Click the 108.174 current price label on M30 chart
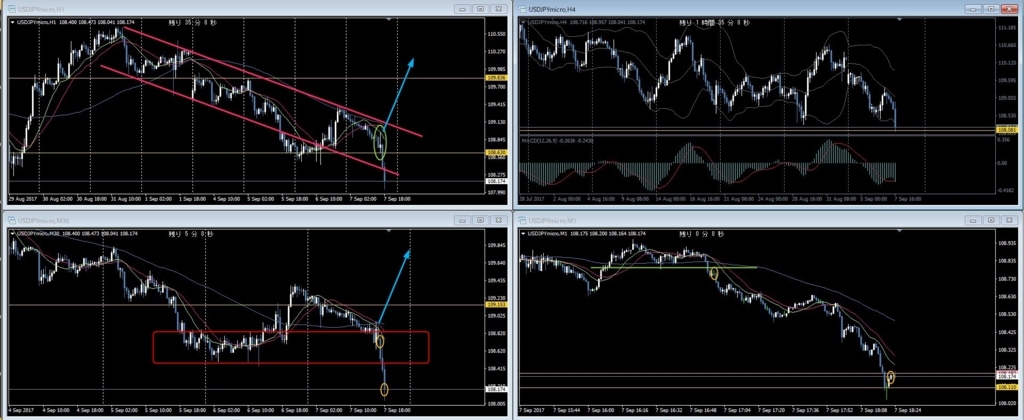 (x=496, y=390)
